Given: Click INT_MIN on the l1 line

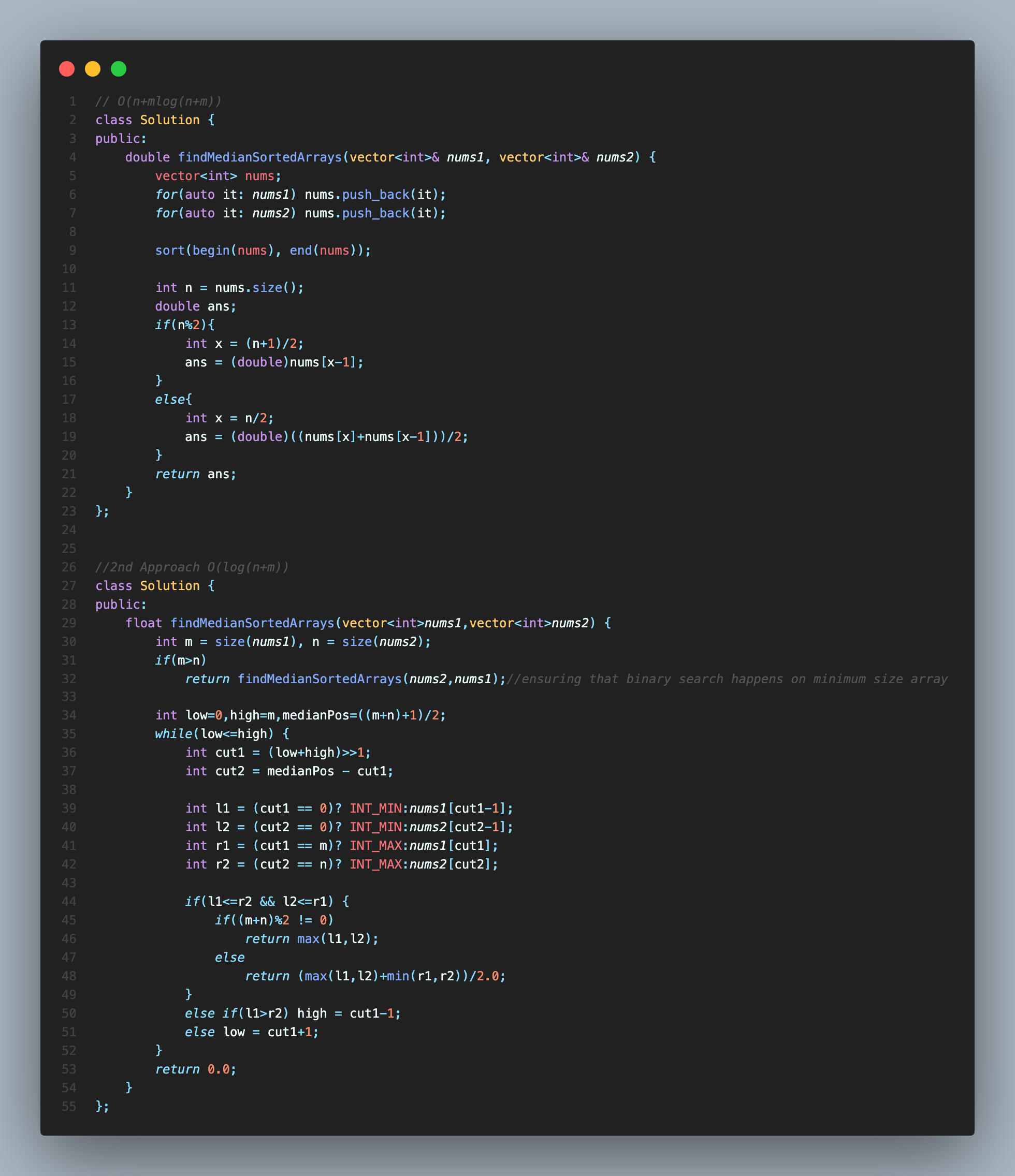Looking at the screenshot, I should tap(375, 808).
